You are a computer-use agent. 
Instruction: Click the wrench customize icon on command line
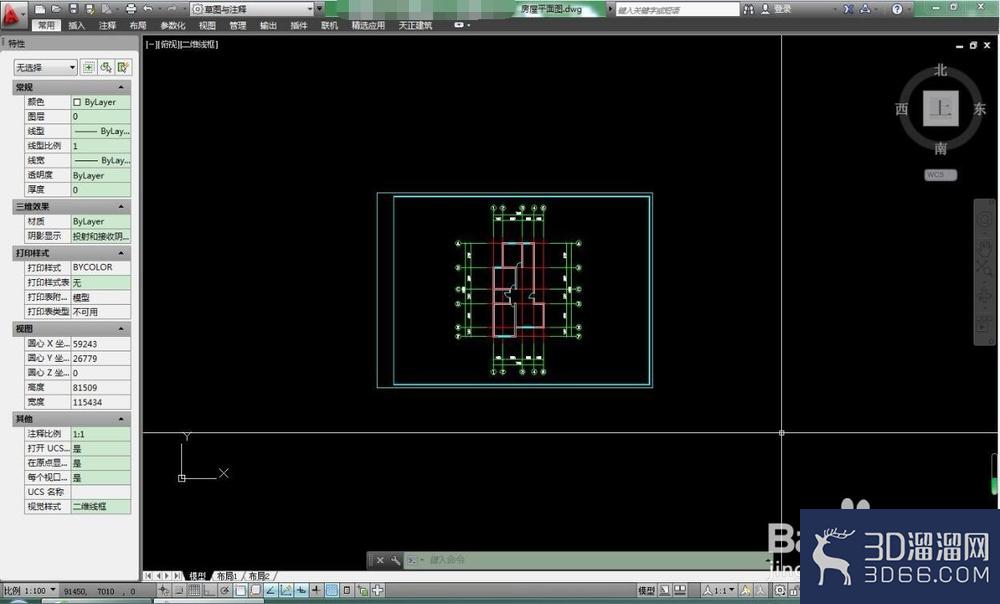[x=395, y=560]
